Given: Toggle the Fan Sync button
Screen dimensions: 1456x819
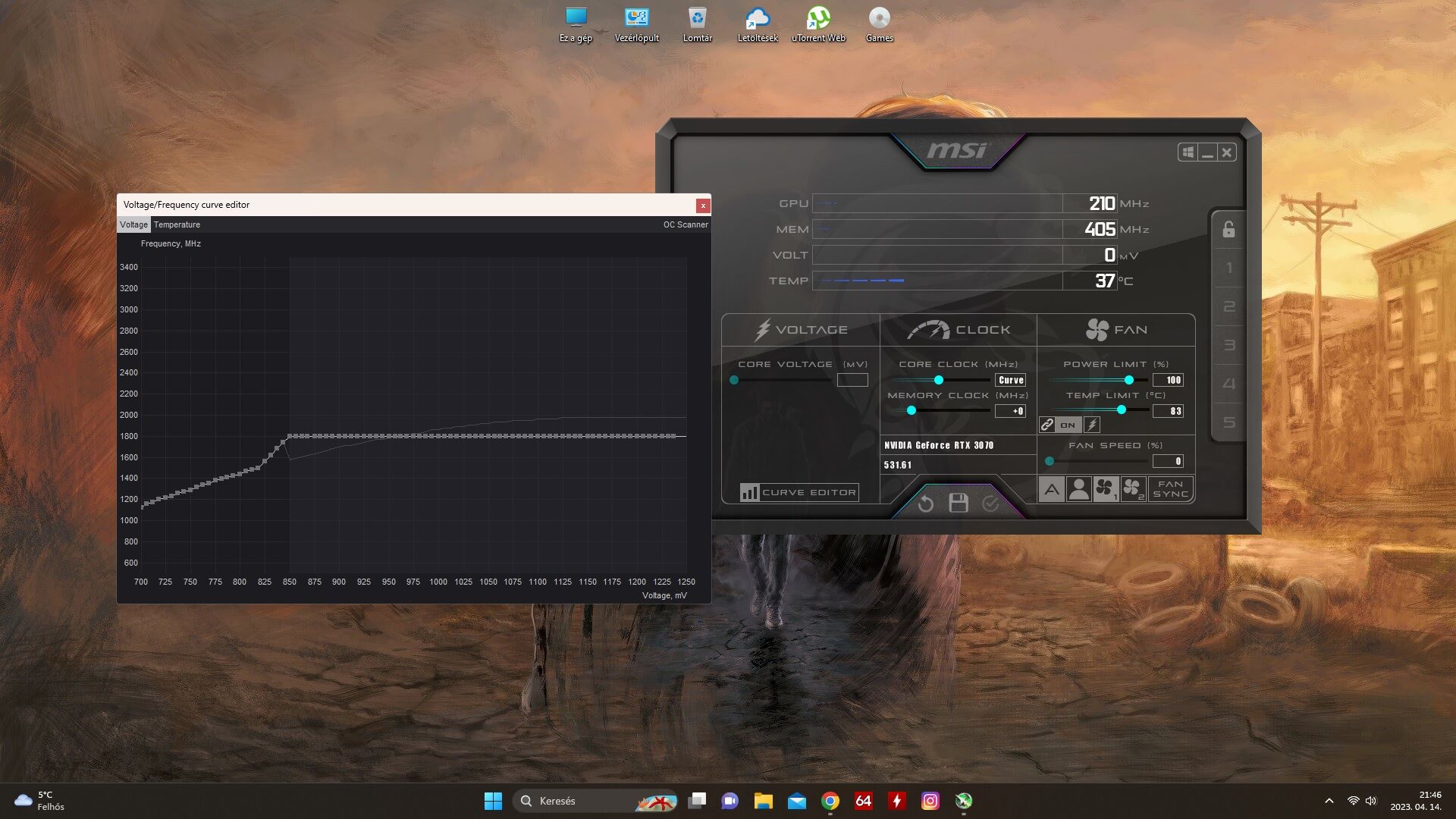Looking at the screenshot, I should pyautogui.click(x=1170, y=489).
